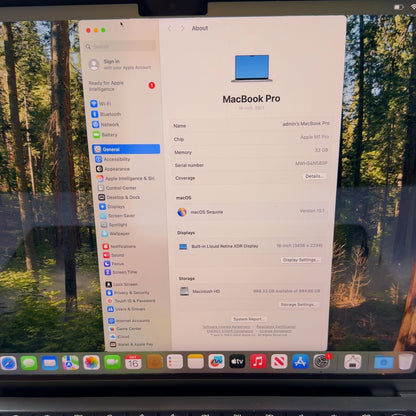Open Lock Screen settings
416x416 pixels.
122,284
